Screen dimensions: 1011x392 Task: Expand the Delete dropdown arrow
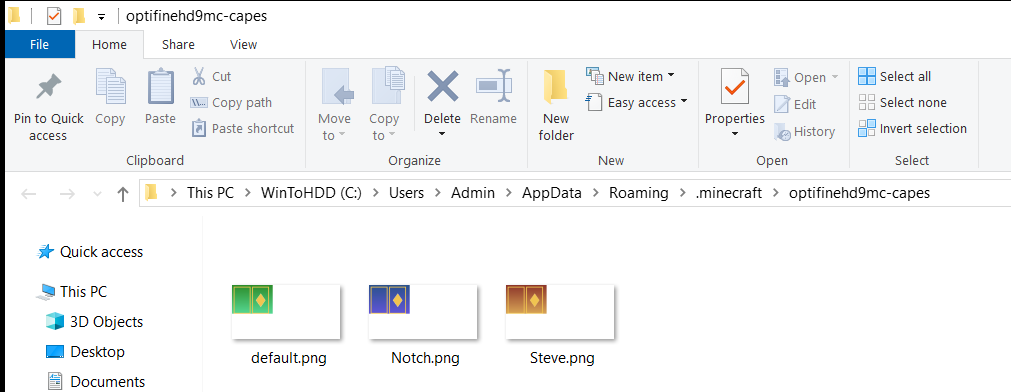pyautogui.click(x=442, y=134)
